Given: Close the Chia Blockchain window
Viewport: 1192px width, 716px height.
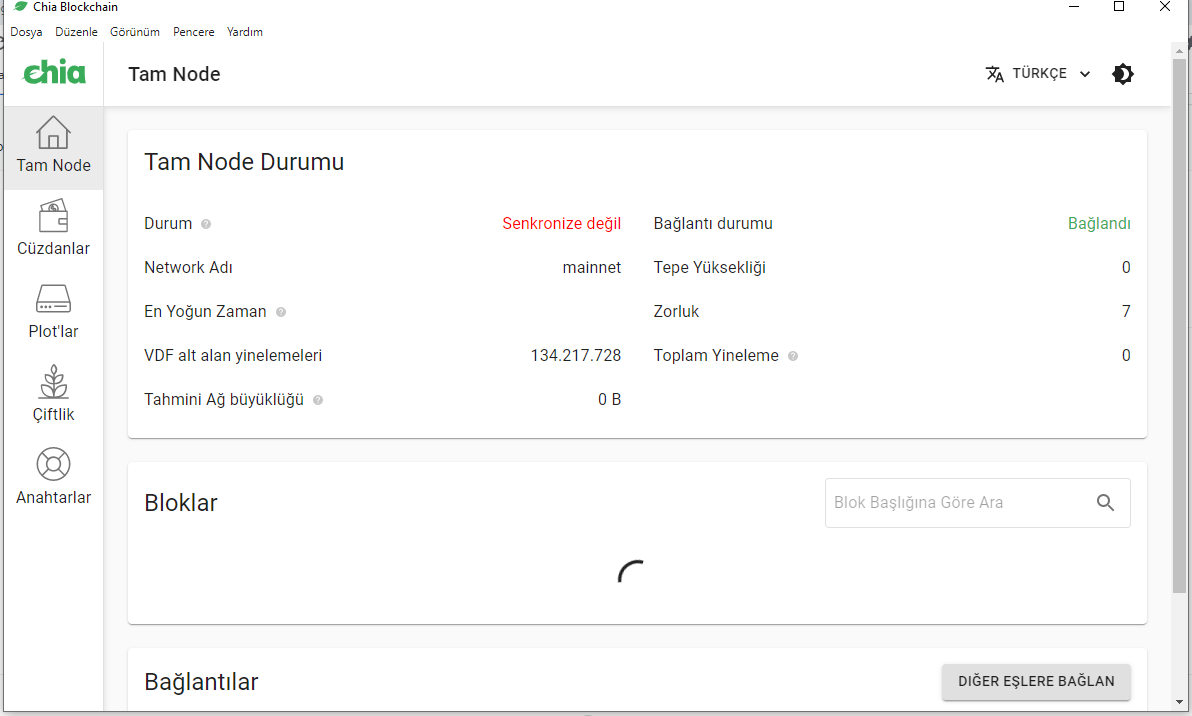Looking at the screenshot, I should pos(1165,7).
